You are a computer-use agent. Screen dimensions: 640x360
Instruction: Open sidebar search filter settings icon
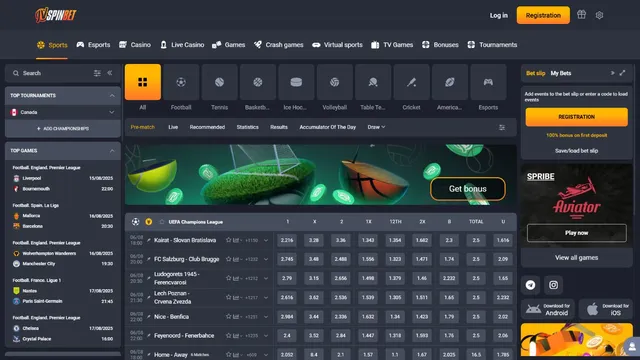click(97, 73)
